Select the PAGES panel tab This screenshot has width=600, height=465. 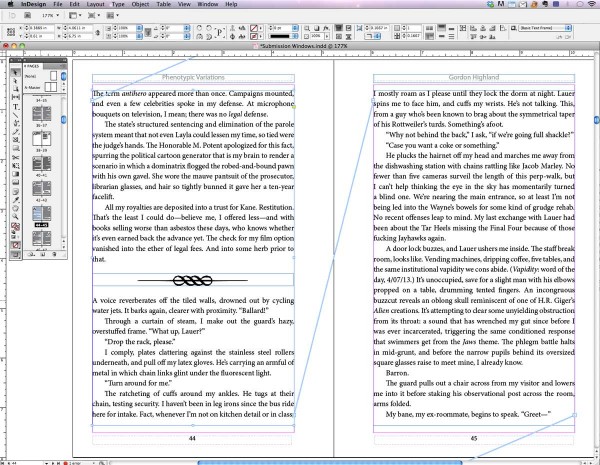coord(34,66)
